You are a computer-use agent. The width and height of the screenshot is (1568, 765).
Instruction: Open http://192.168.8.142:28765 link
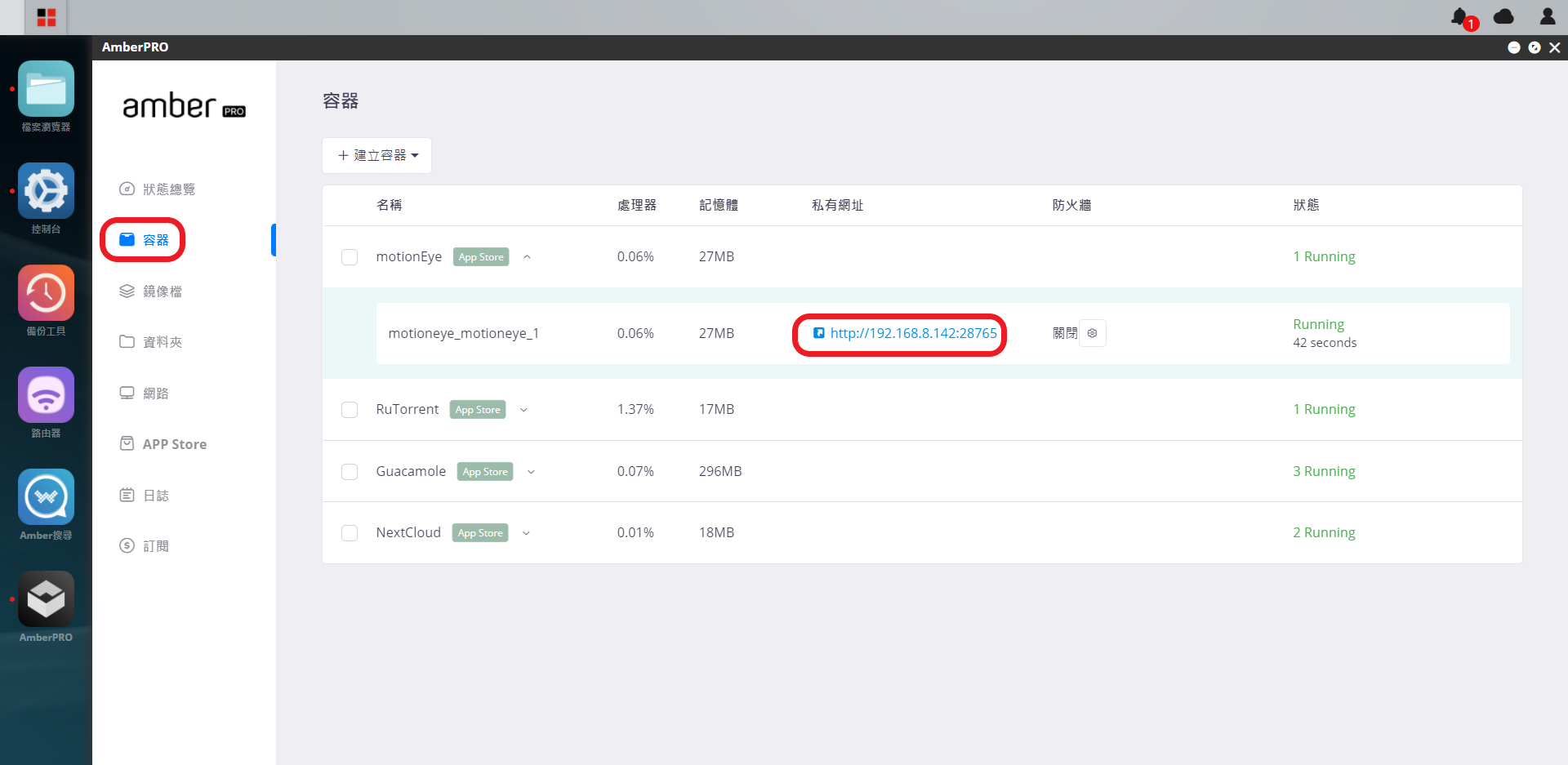(913, 333)
